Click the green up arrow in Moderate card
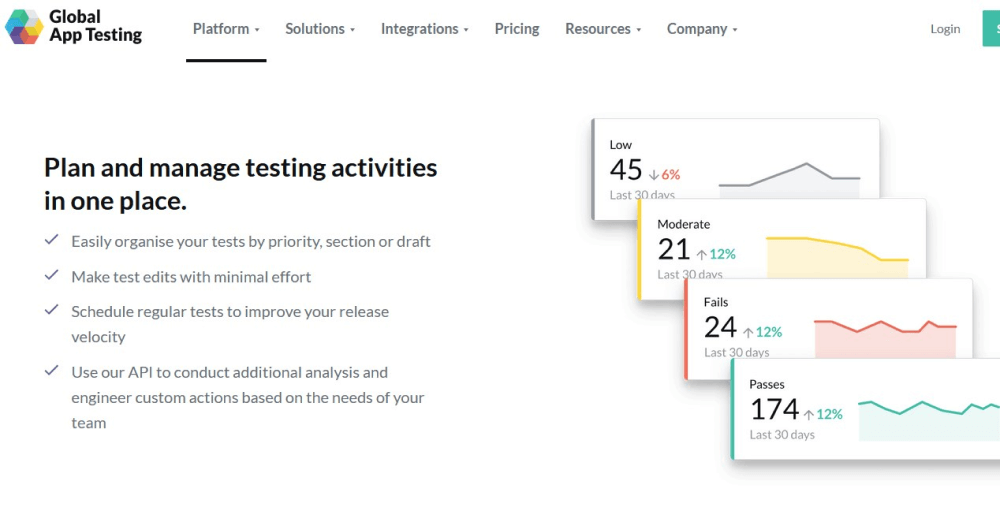1000x517 pixels. 702,254
